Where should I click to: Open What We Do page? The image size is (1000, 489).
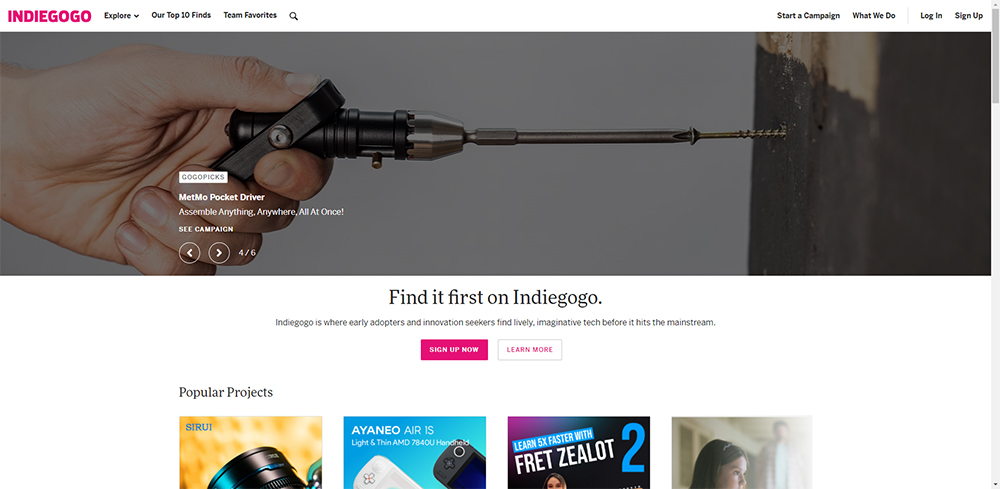pyautogui.click(x=874, y=15)
